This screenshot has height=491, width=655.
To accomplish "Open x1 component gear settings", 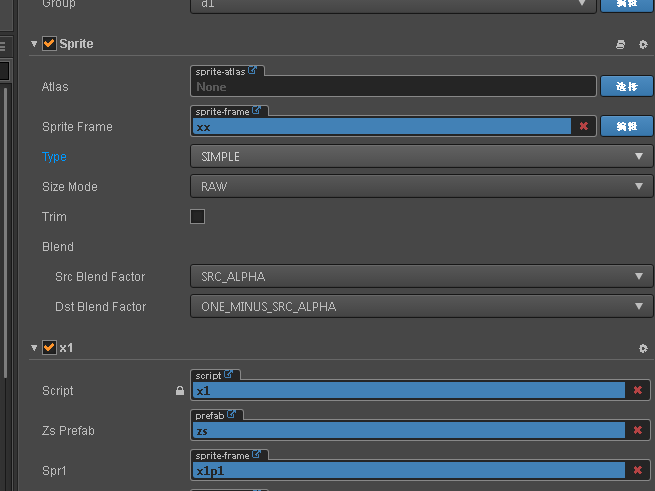I will coord(643,348).
